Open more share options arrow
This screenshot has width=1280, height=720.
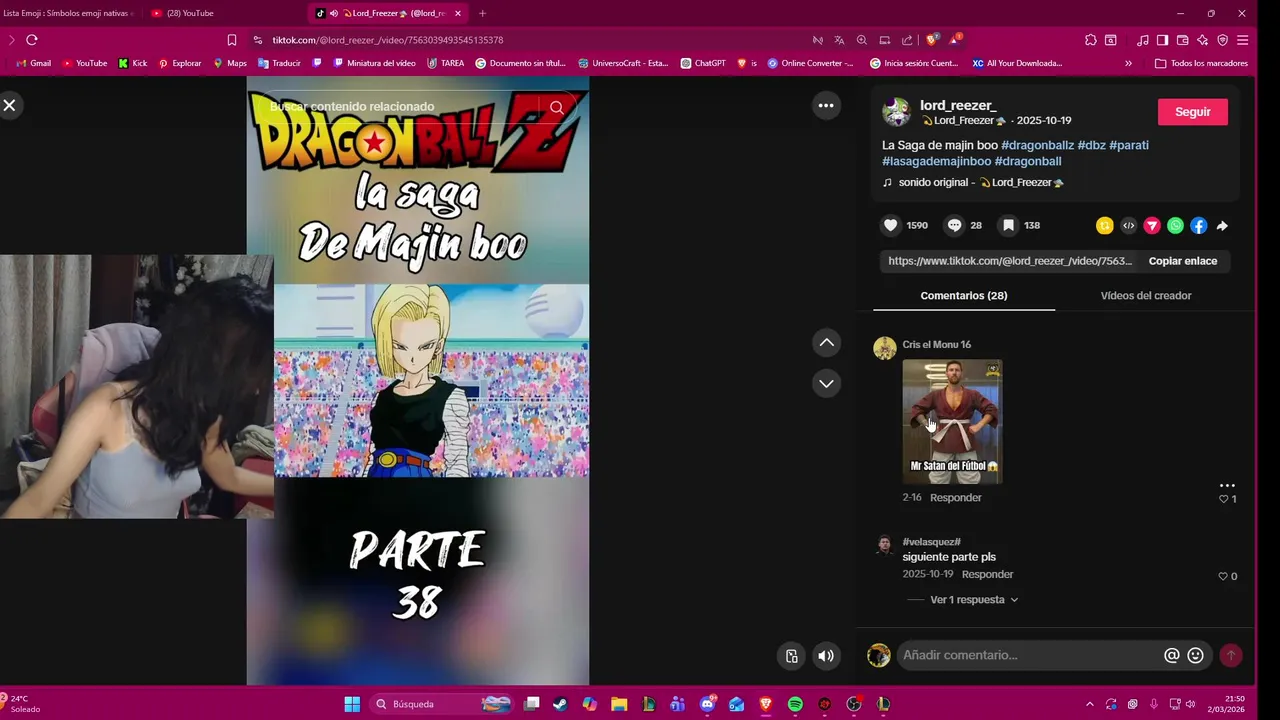pos(1222,226)
